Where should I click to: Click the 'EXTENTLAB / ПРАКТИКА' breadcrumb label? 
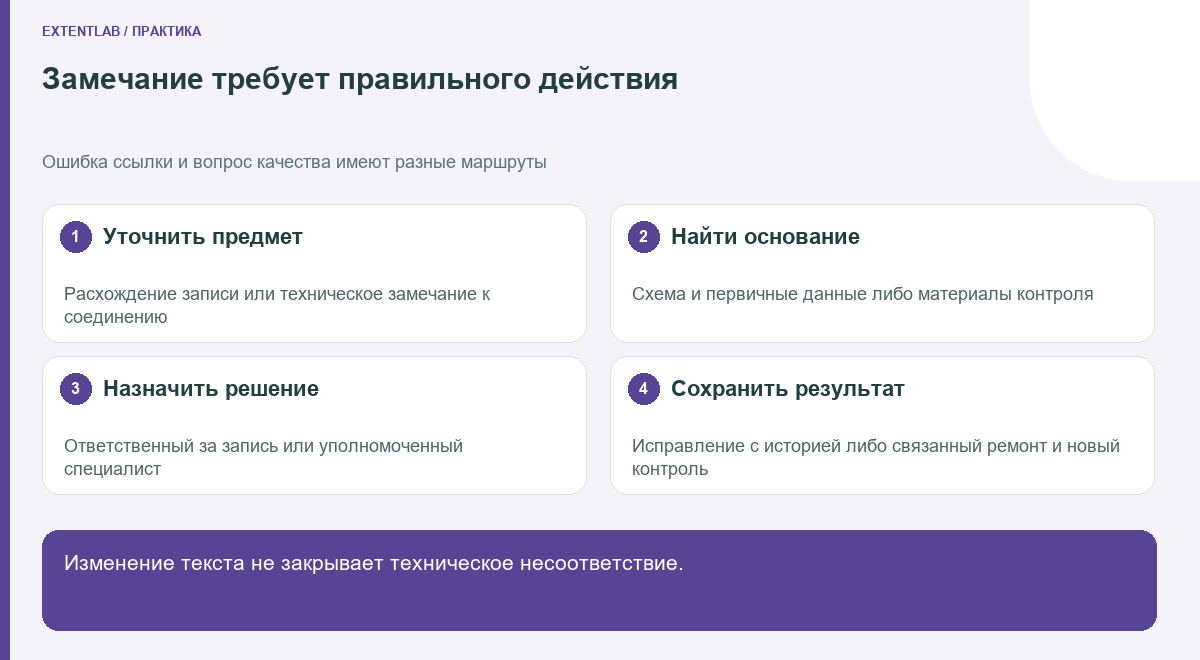point(121,32)
